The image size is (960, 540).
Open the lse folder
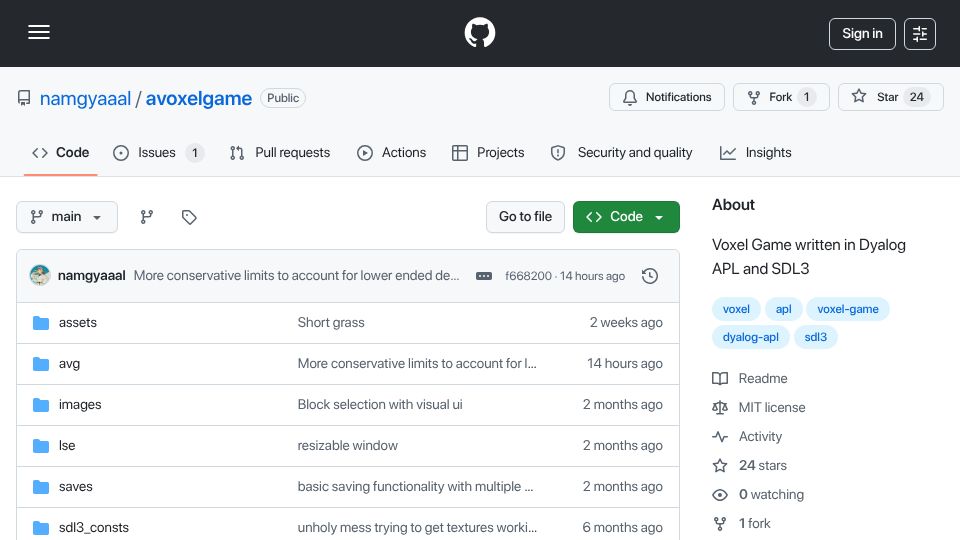click(x=67, y=446)
